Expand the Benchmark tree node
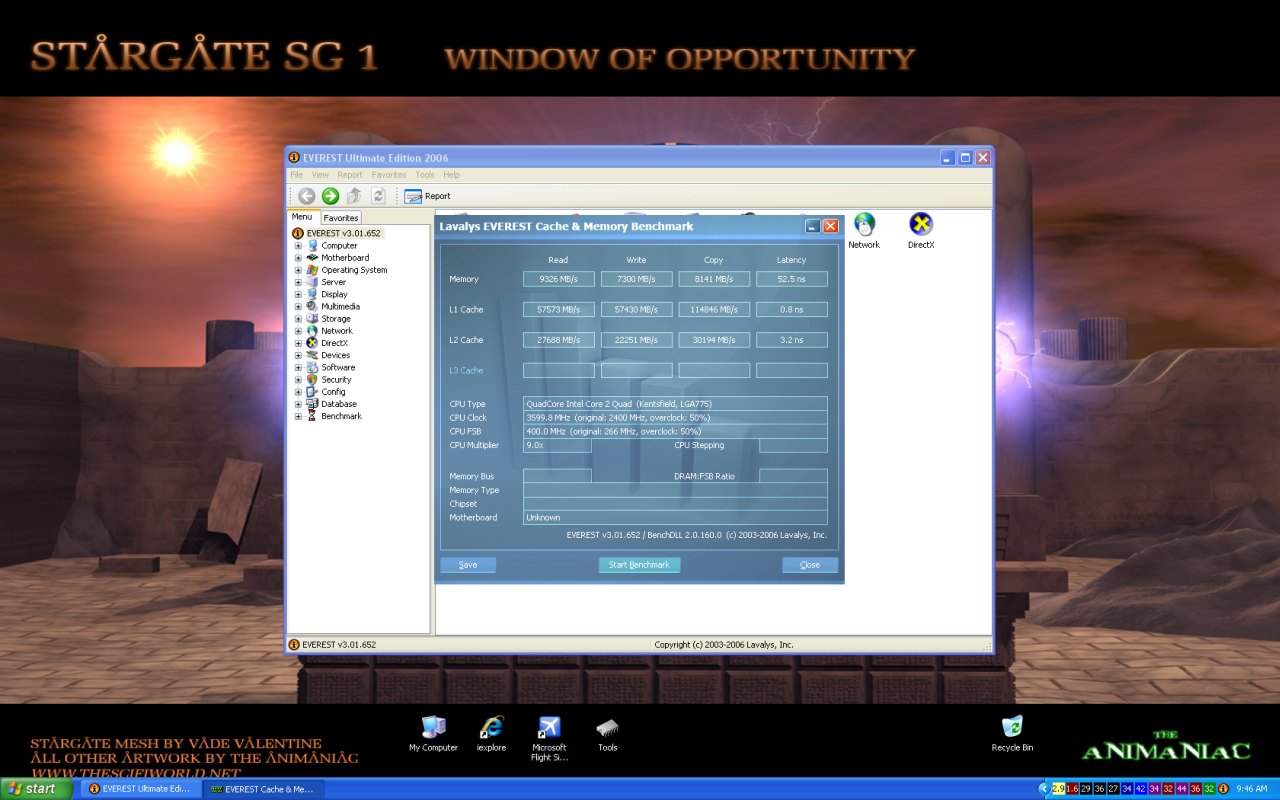 click(x=298, y=416)
